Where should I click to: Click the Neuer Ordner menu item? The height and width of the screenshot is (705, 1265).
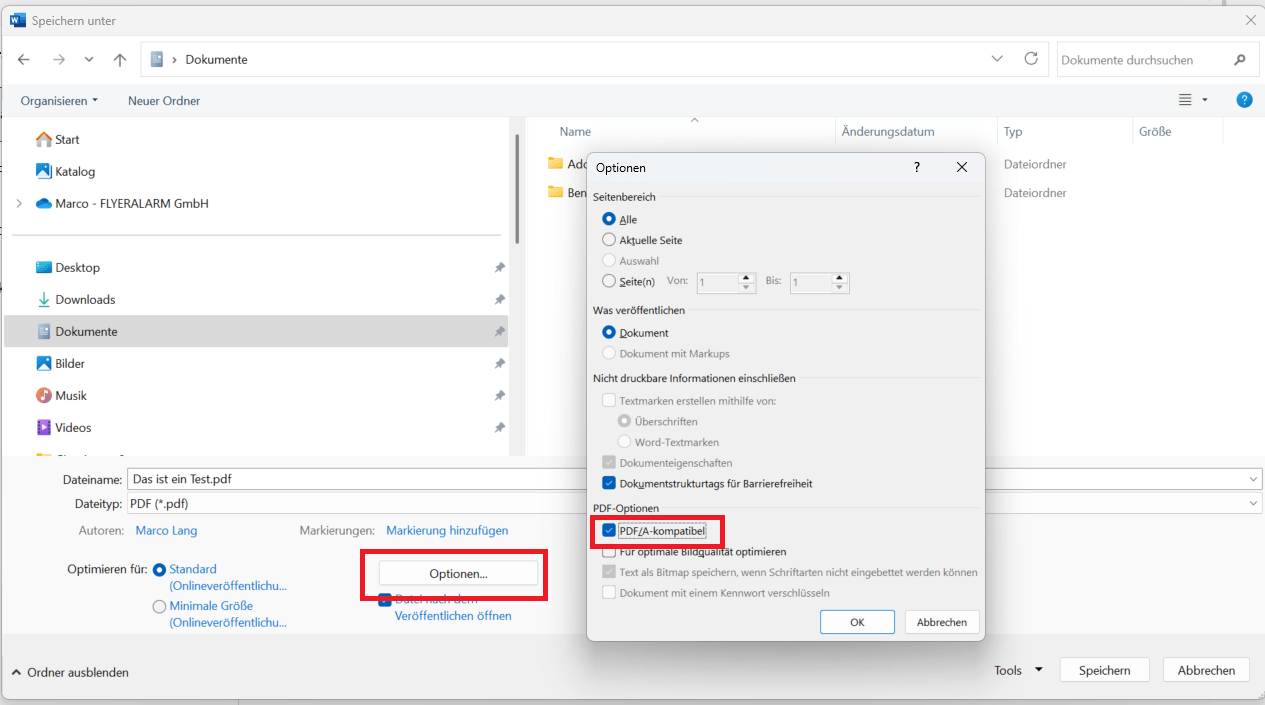tap(164, 101)
